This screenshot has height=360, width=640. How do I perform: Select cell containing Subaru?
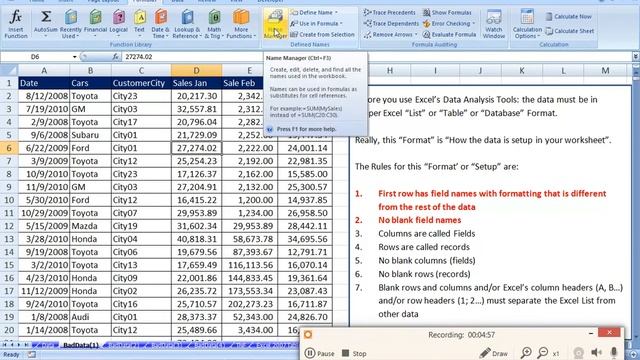90,135
